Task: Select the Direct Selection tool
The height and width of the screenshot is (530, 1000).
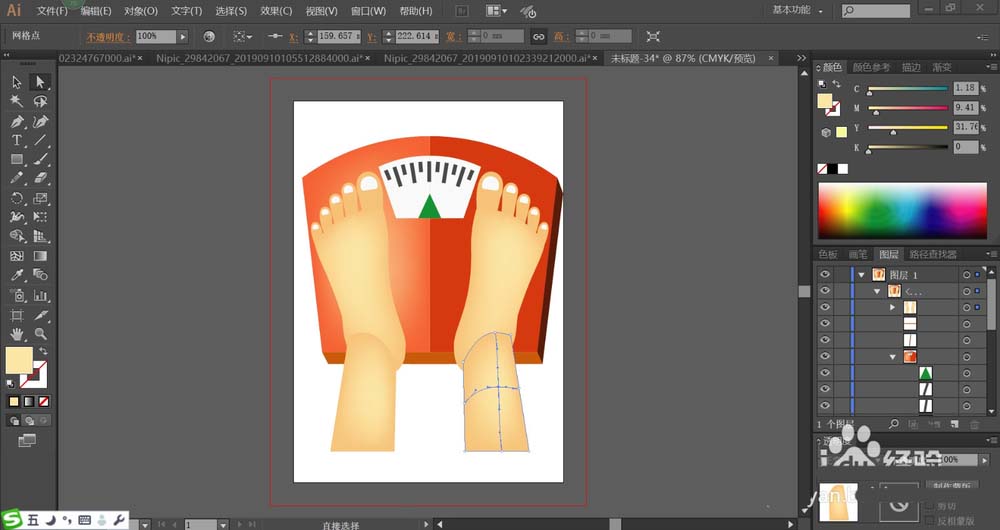Action: pyautogui.click(x=40, y=82)
